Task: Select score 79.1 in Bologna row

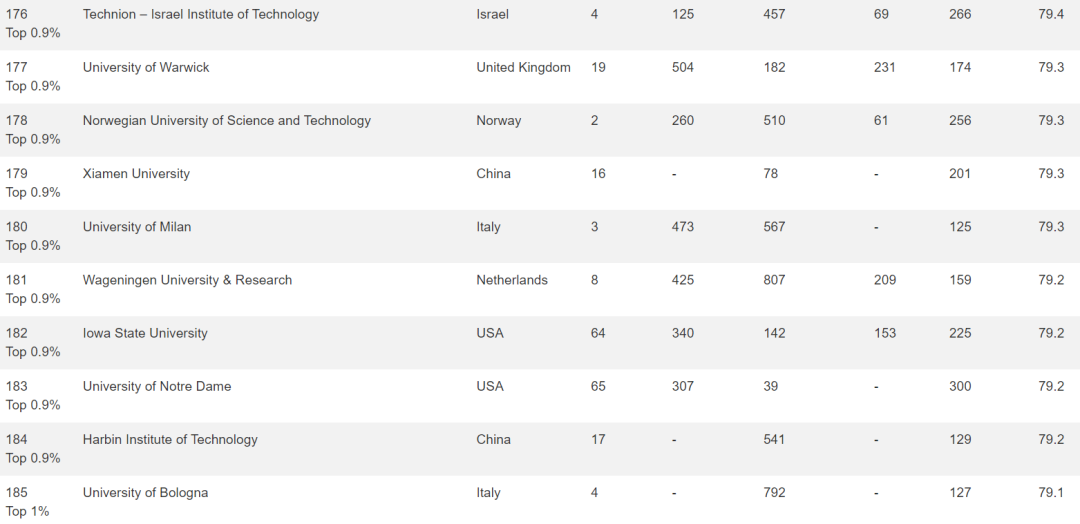Action: pyautogui.click(x=1051, y=492)
